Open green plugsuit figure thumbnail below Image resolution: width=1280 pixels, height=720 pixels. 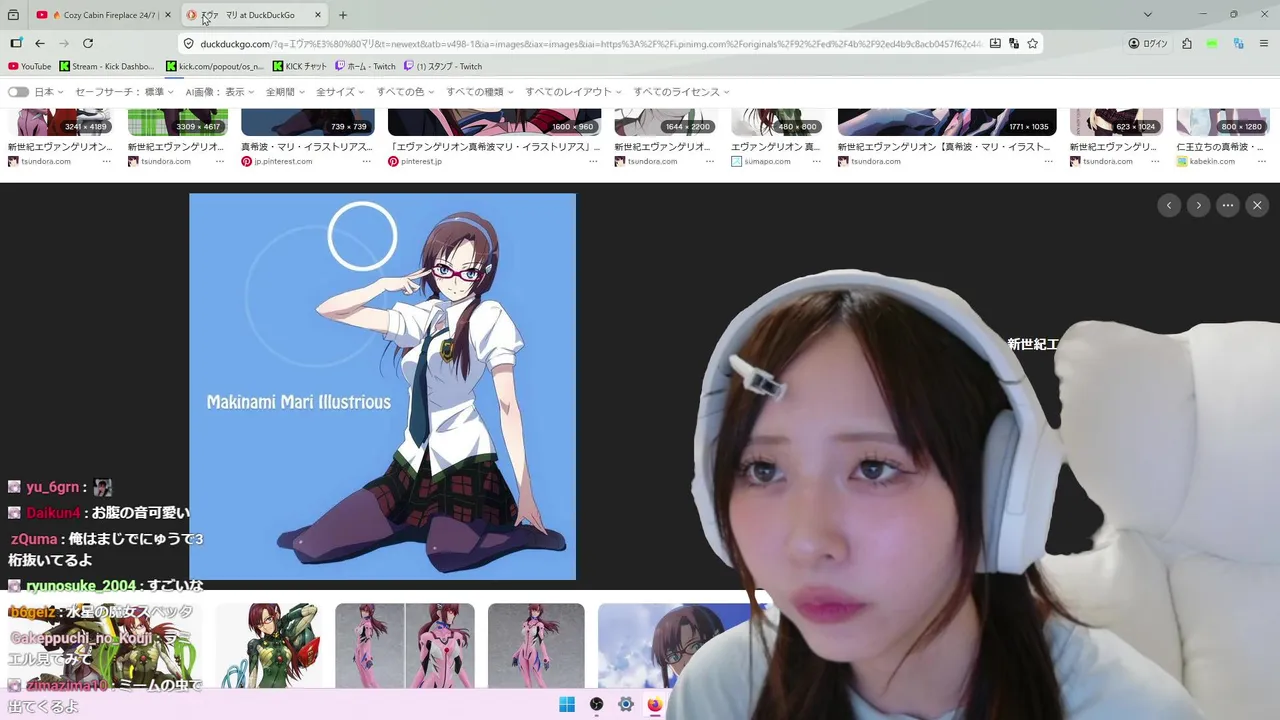[x=270, y=645]
